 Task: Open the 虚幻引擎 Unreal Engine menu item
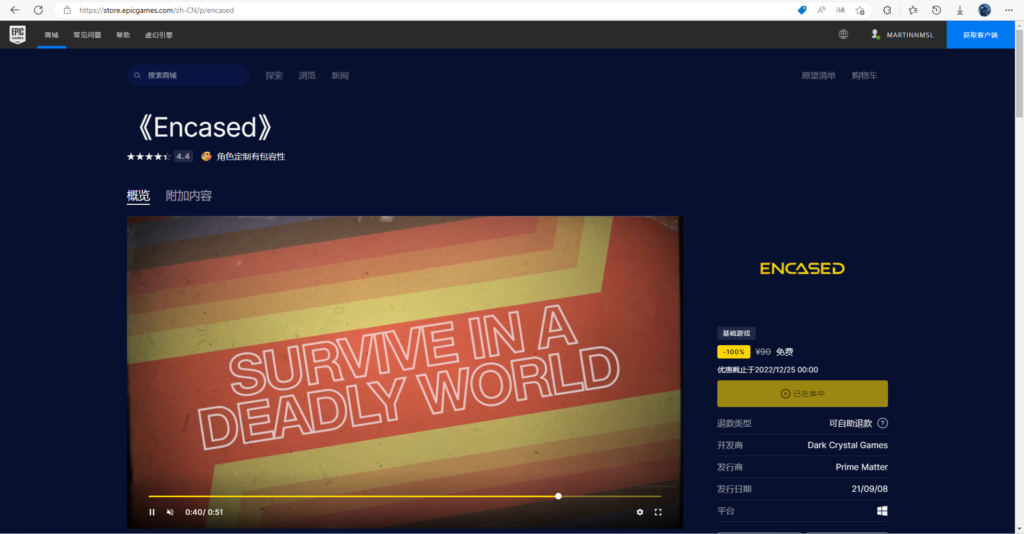[x=159, y=35]
